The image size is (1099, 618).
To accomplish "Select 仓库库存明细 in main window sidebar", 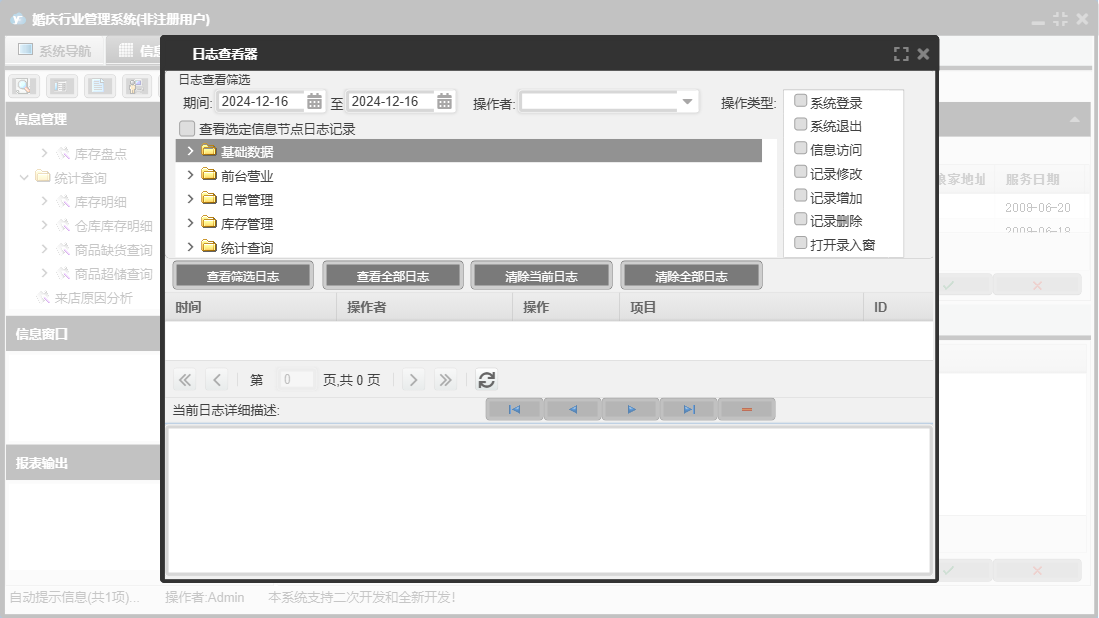I will click(114, 226).
